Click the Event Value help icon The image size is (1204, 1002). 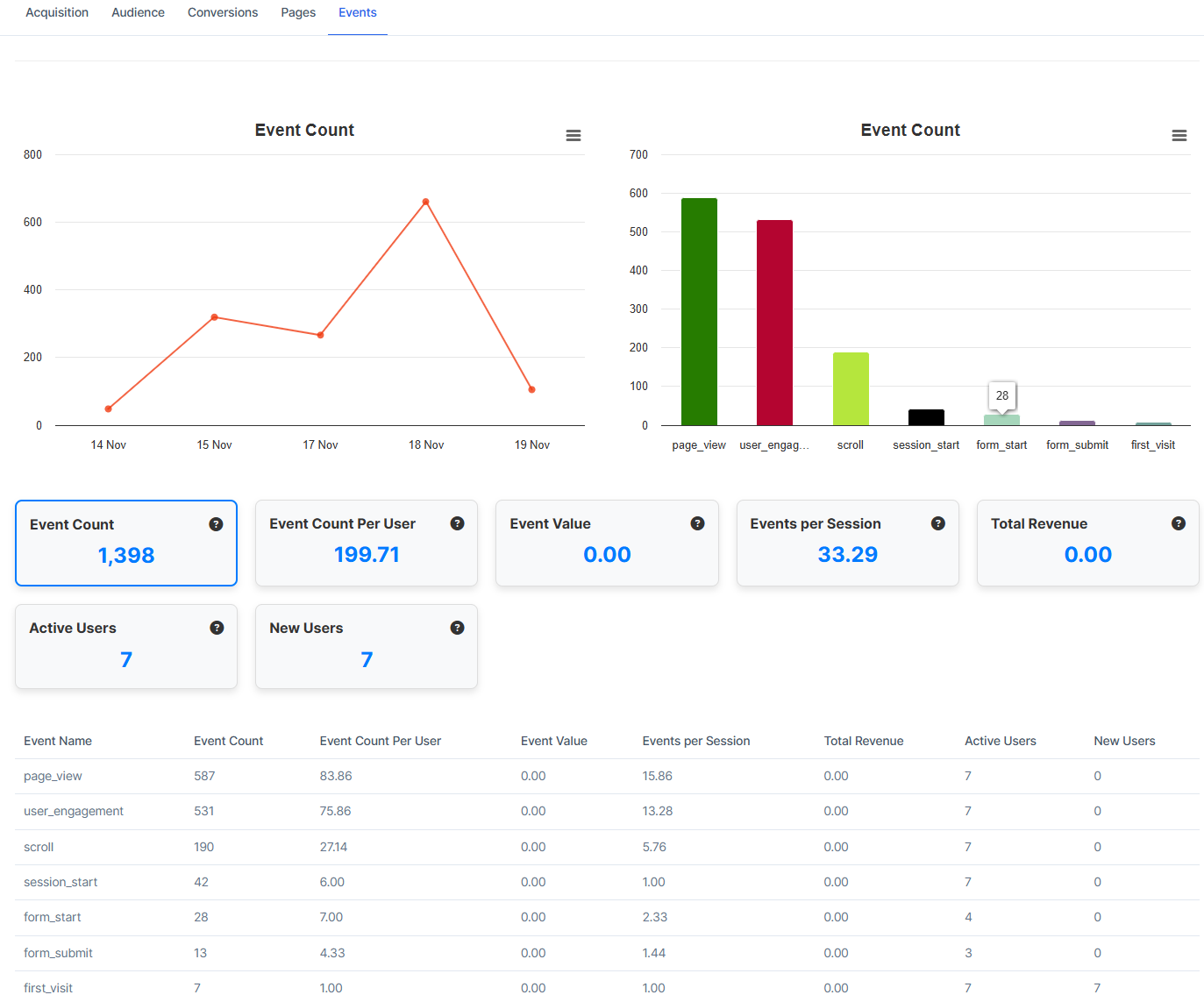click(698, 523)
